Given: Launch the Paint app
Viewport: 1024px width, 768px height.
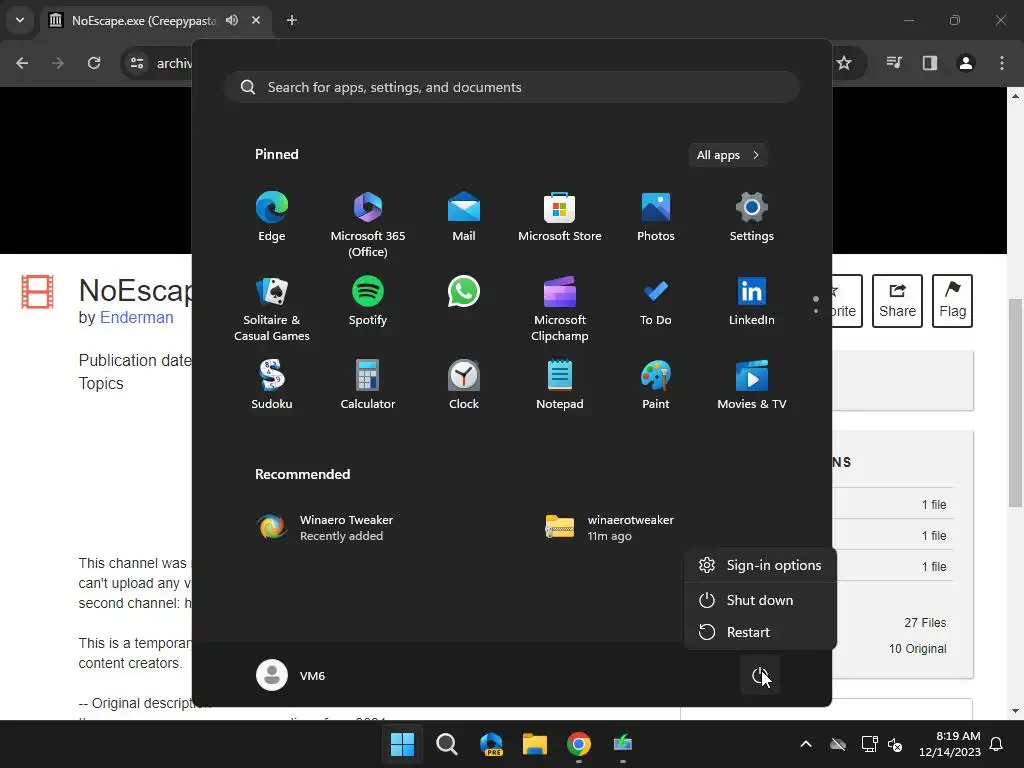Looking at the screenshot, I should (656, 385).
